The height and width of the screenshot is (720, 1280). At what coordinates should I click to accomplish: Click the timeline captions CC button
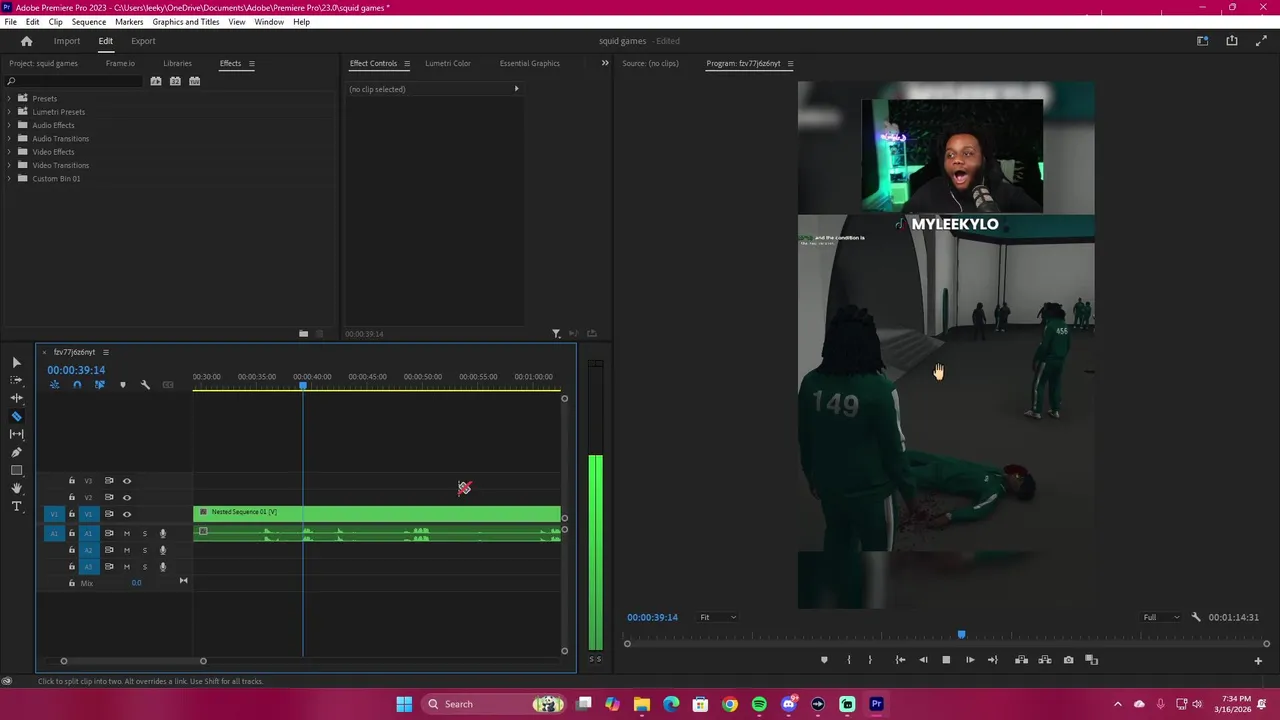[168, 385]
